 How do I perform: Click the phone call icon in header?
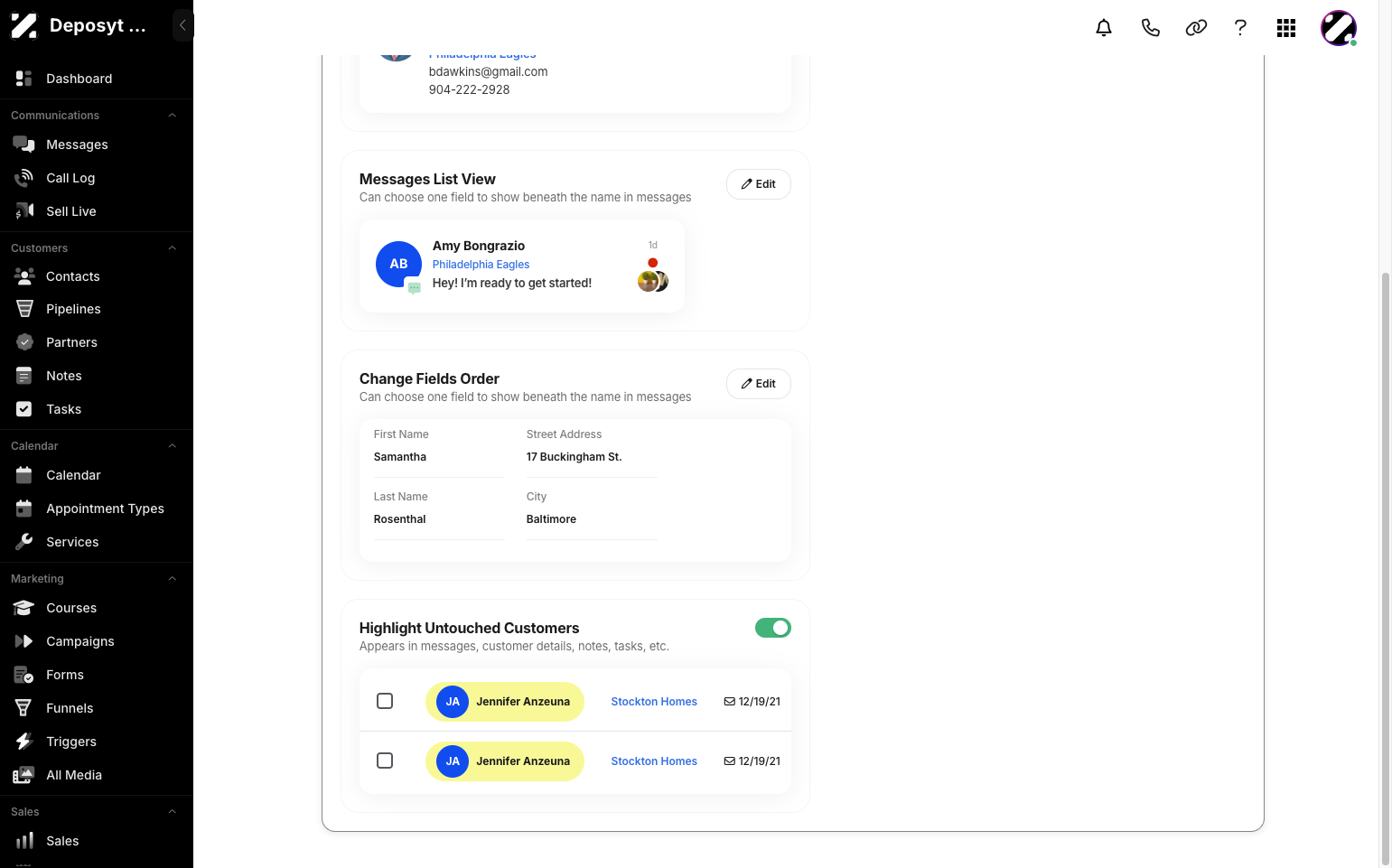pyautogui.click(x=1150, y=28)
